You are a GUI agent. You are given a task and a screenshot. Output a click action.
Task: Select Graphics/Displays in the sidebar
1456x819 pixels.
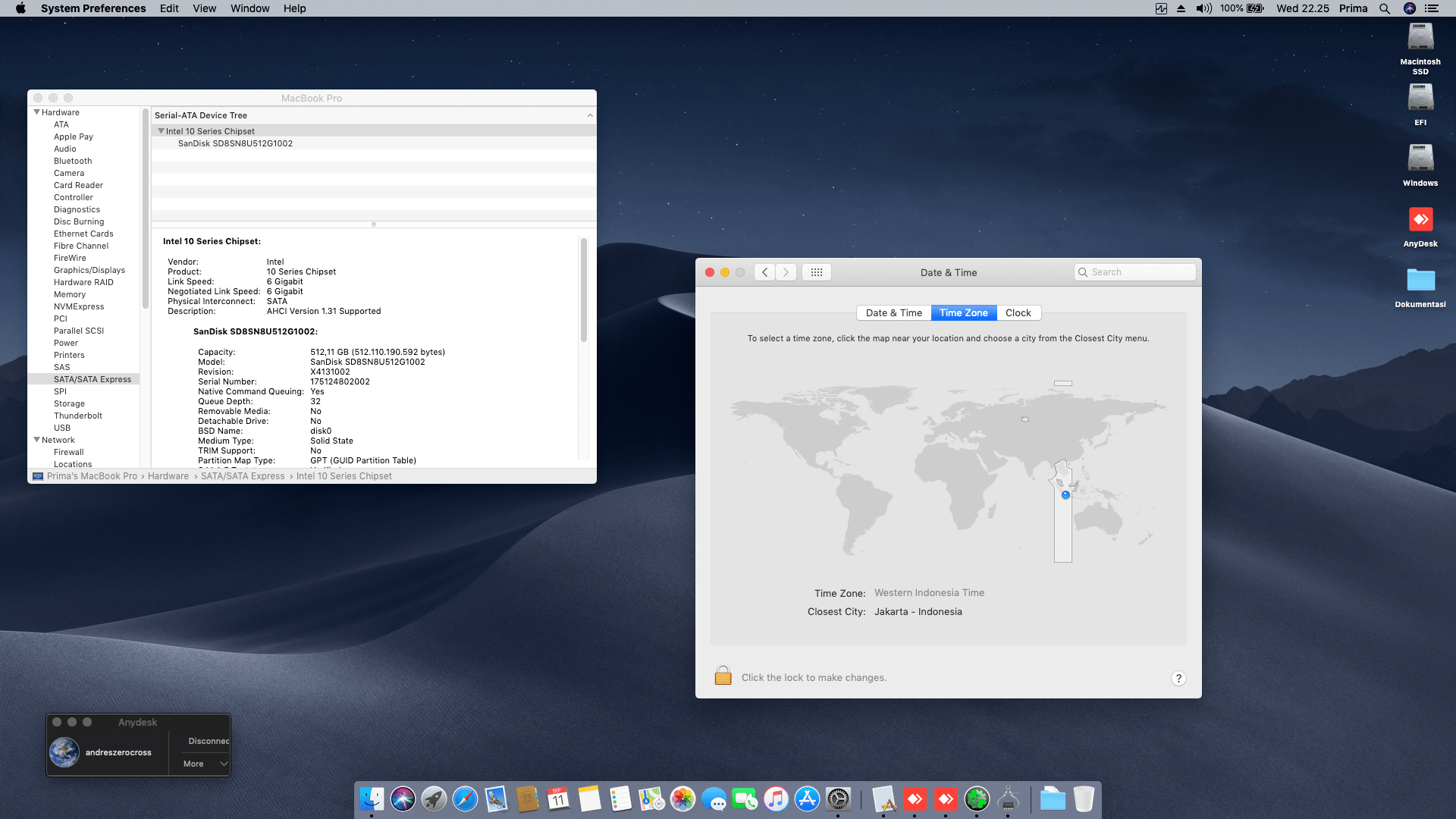tap(89, 270)
